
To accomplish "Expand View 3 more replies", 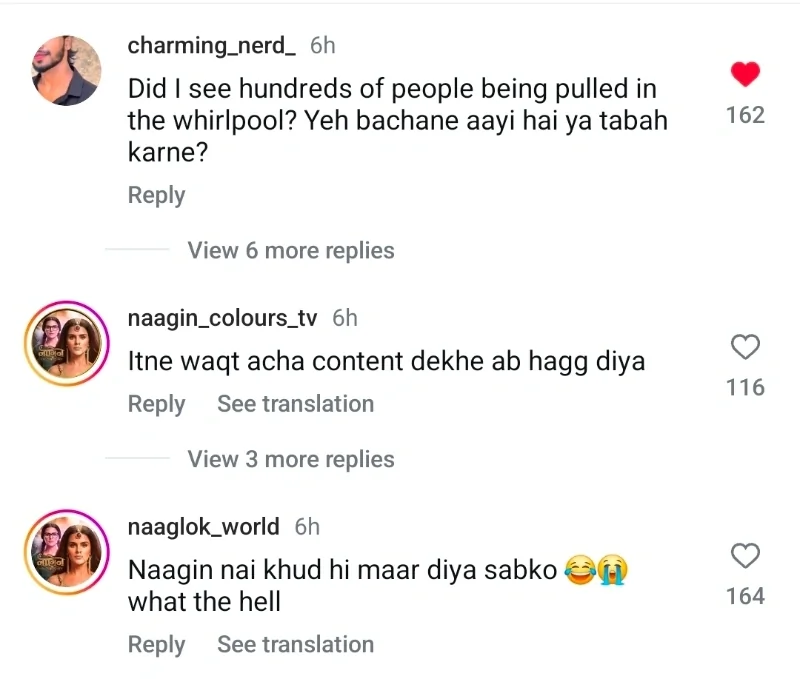I will click(x=291, y=459).
